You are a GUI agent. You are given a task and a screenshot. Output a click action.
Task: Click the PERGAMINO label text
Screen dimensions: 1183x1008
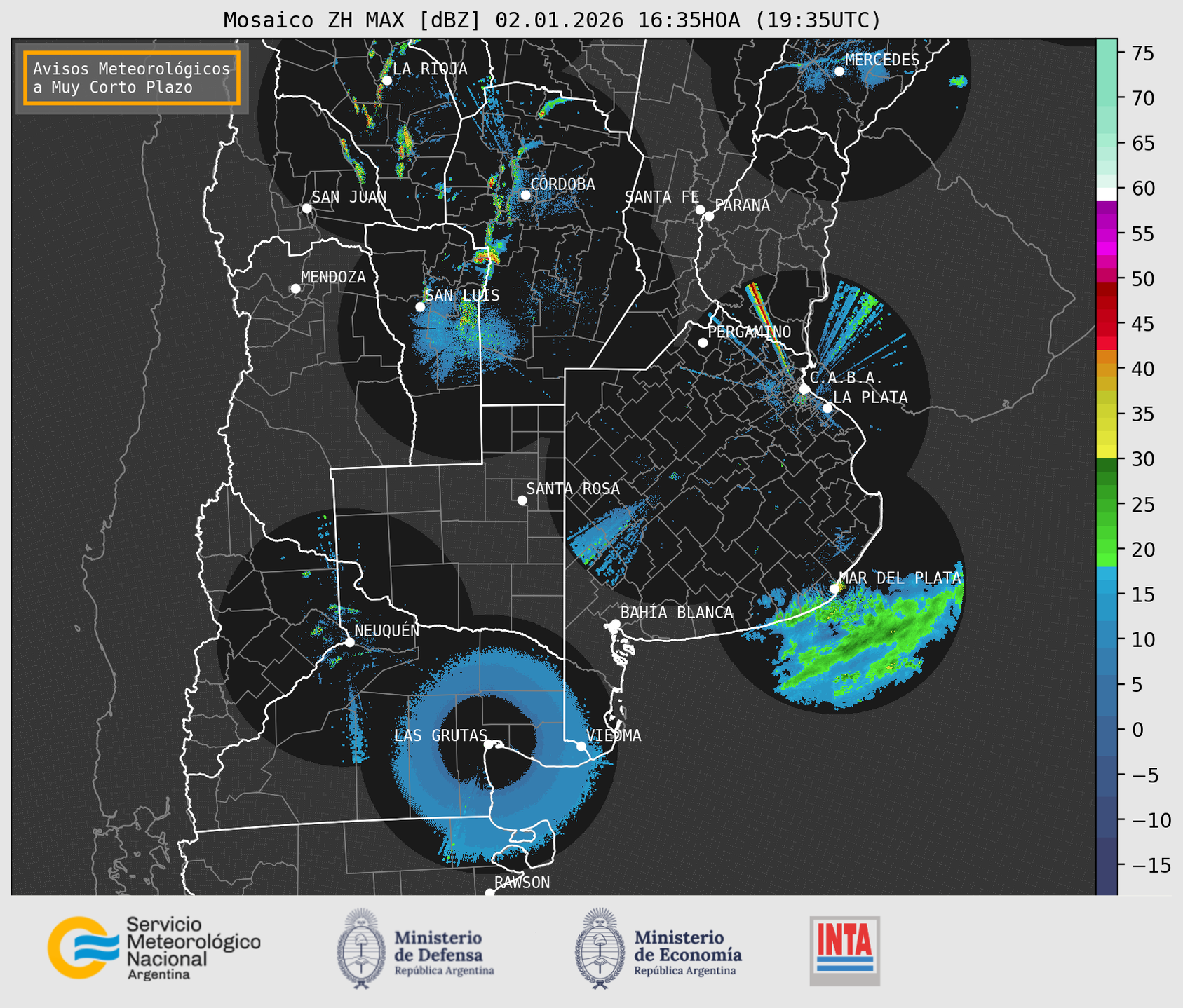[750, 332]
